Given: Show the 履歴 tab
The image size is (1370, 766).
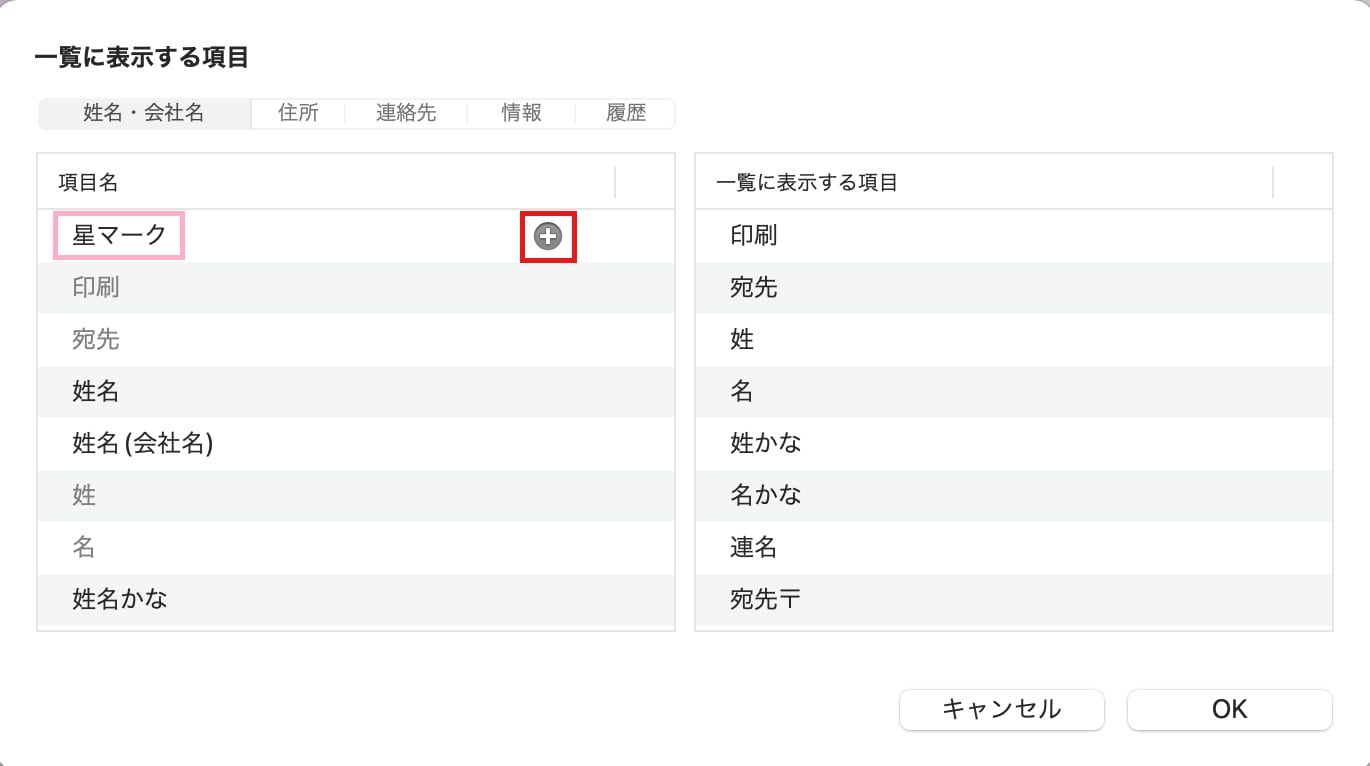Looking at the screenshot, I should coord(626,113).
